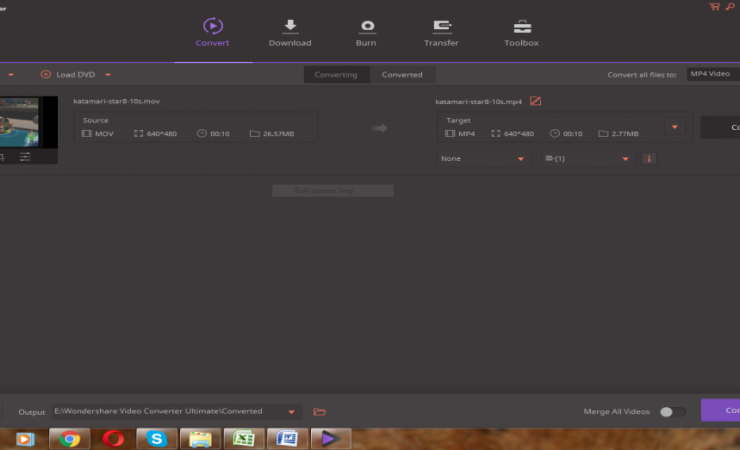Screen dimensions: 740x450
Task: Click the purple Convert All button
Action: [x=721, y=410]
